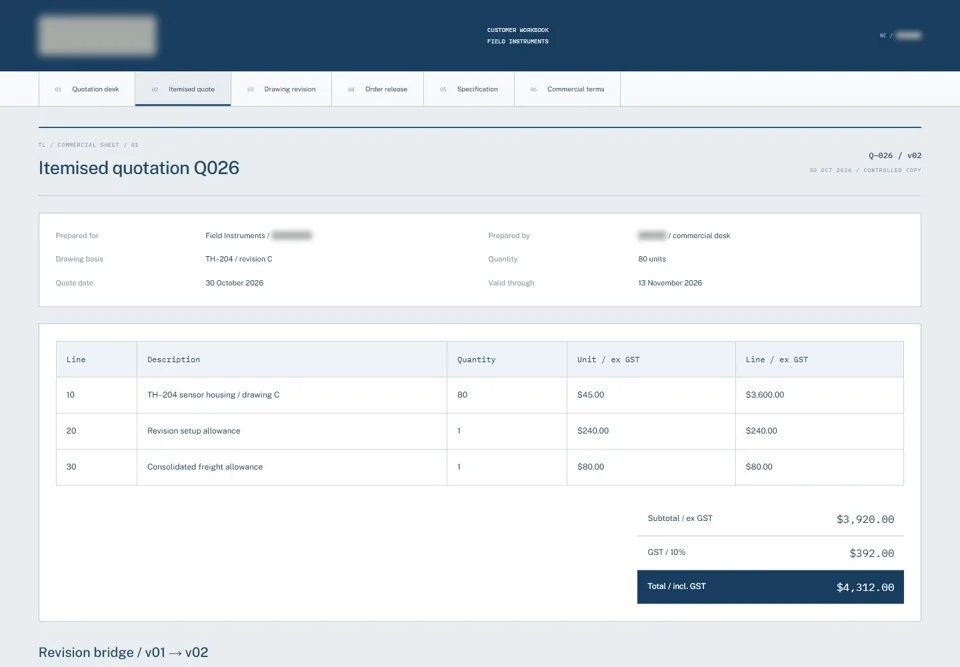The height and width of the screenshot is (667, 960).
Task: Click the total amount '$4,312.00'
Action: (865, 587)
